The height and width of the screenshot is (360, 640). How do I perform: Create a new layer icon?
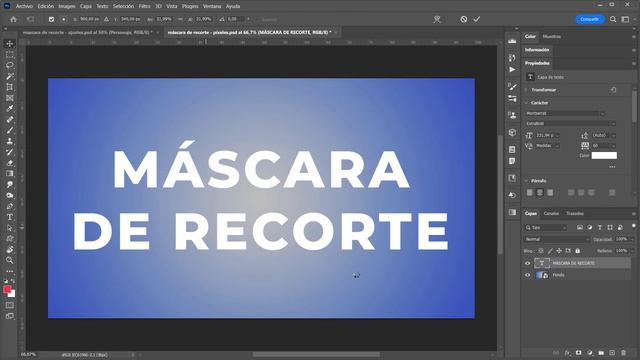coord(612,353)
